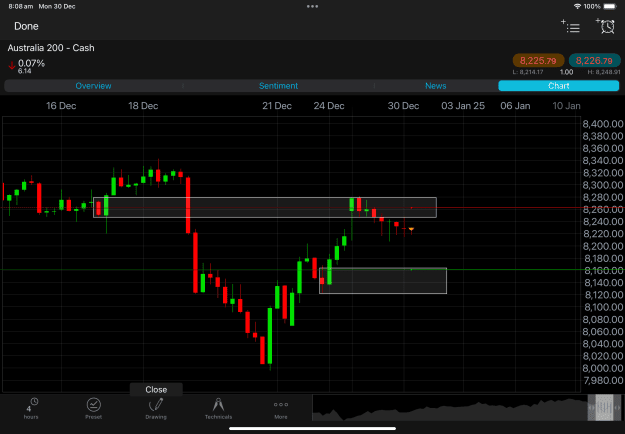Click the Australia 200 - Cash title

pos(51,48)
